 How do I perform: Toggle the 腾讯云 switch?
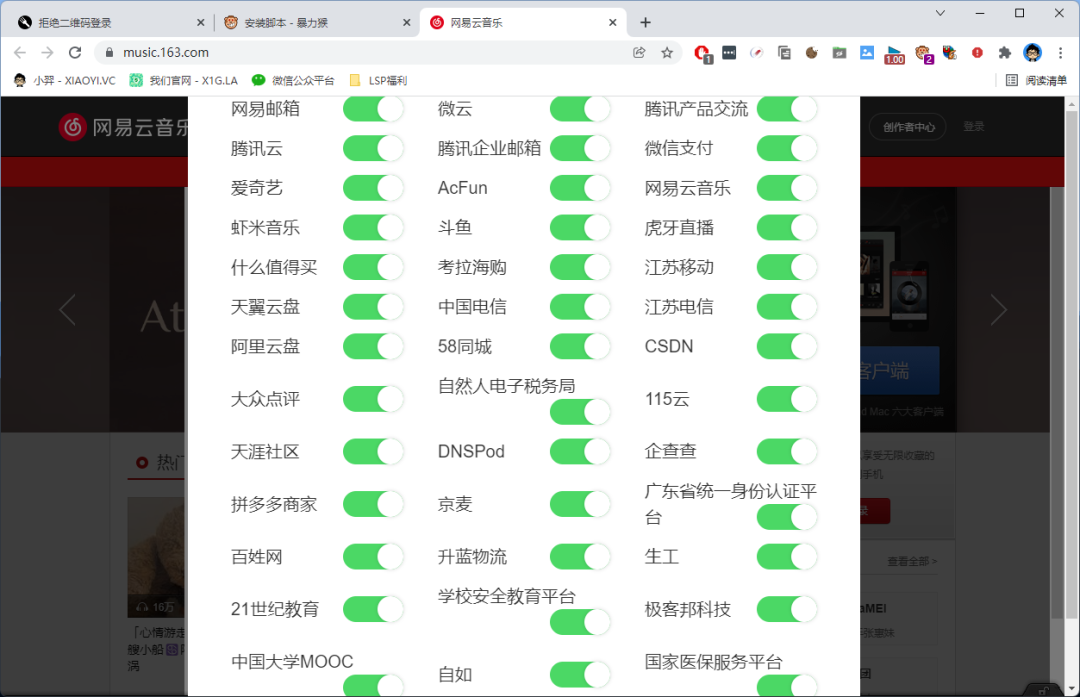pyautogui.click(x=373, y=148)
